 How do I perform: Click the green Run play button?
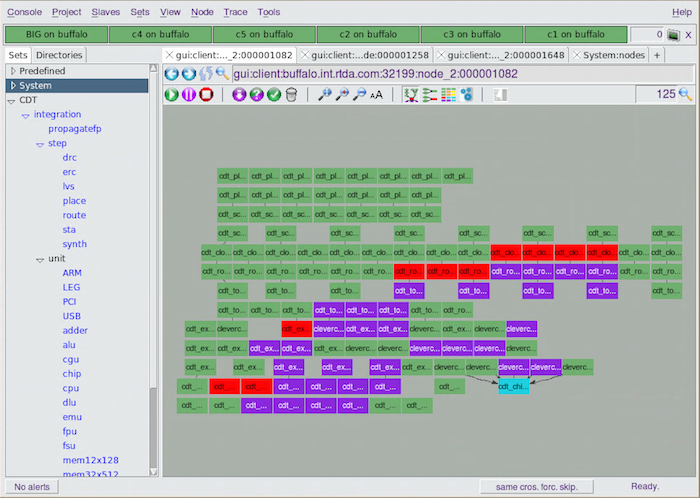(x=171, y=95)
